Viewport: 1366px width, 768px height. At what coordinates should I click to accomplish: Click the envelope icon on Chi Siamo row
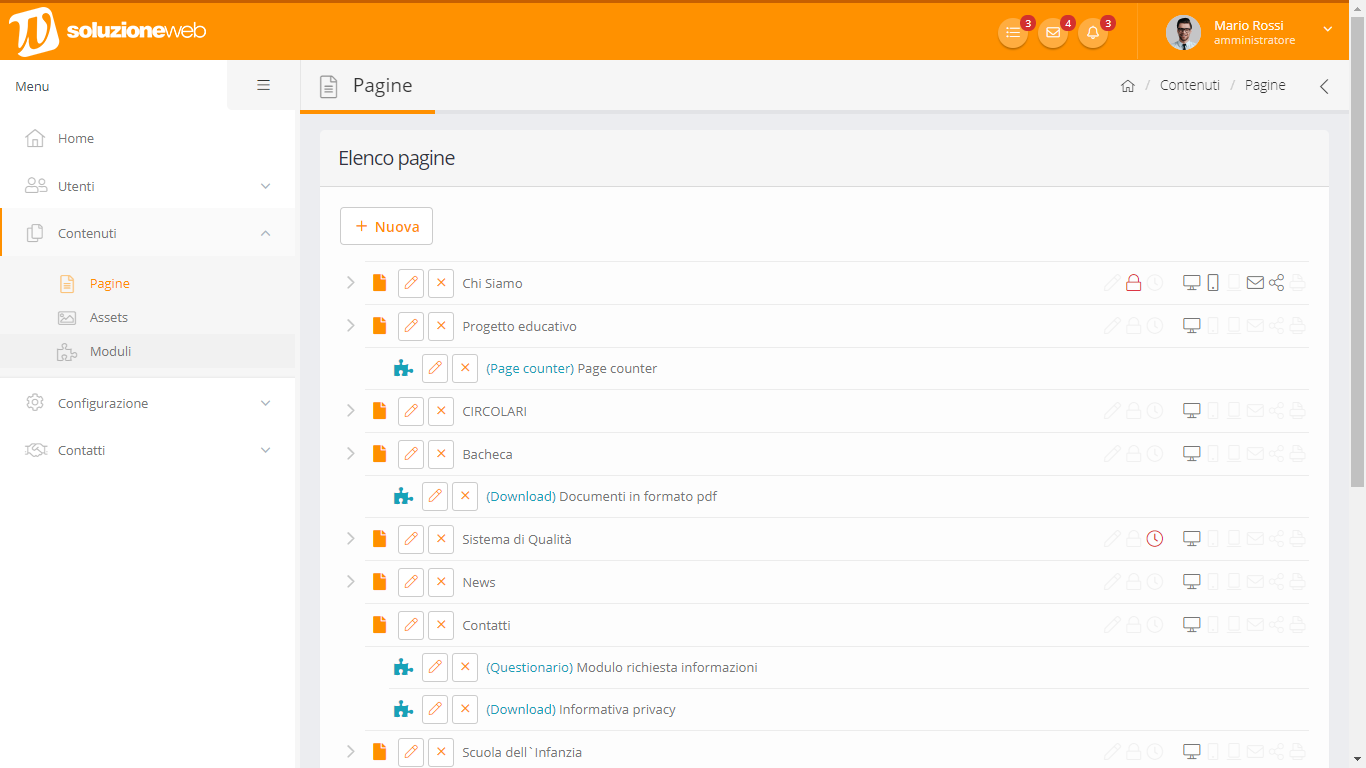pos(1255,283)
